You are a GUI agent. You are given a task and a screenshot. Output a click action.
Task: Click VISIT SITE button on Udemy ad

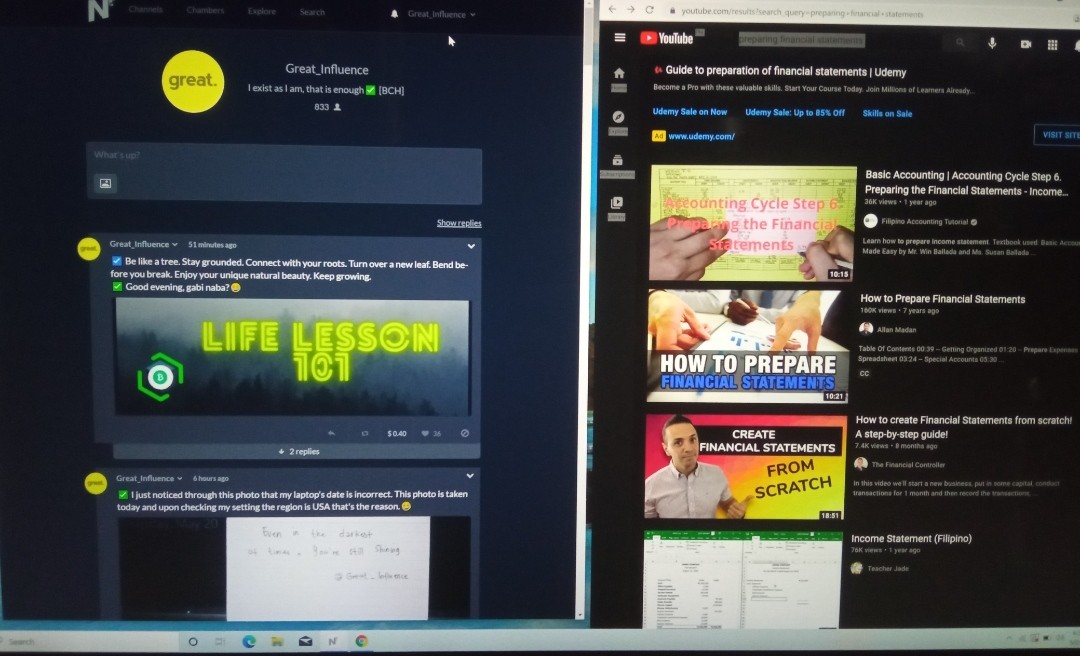(1059, 134)
